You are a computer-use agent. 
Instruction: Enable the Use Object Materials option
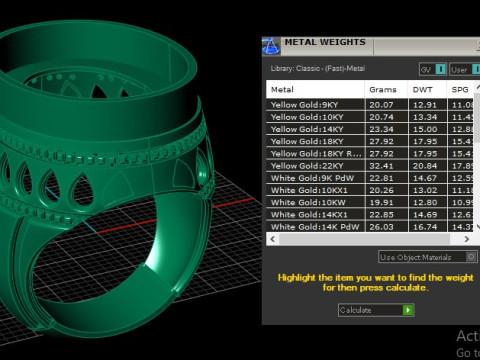(x=428, y=257)
